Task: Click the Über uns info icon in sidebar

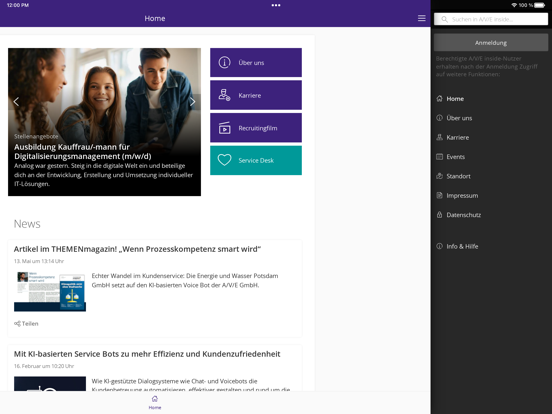Action: (x=439, y=118)
